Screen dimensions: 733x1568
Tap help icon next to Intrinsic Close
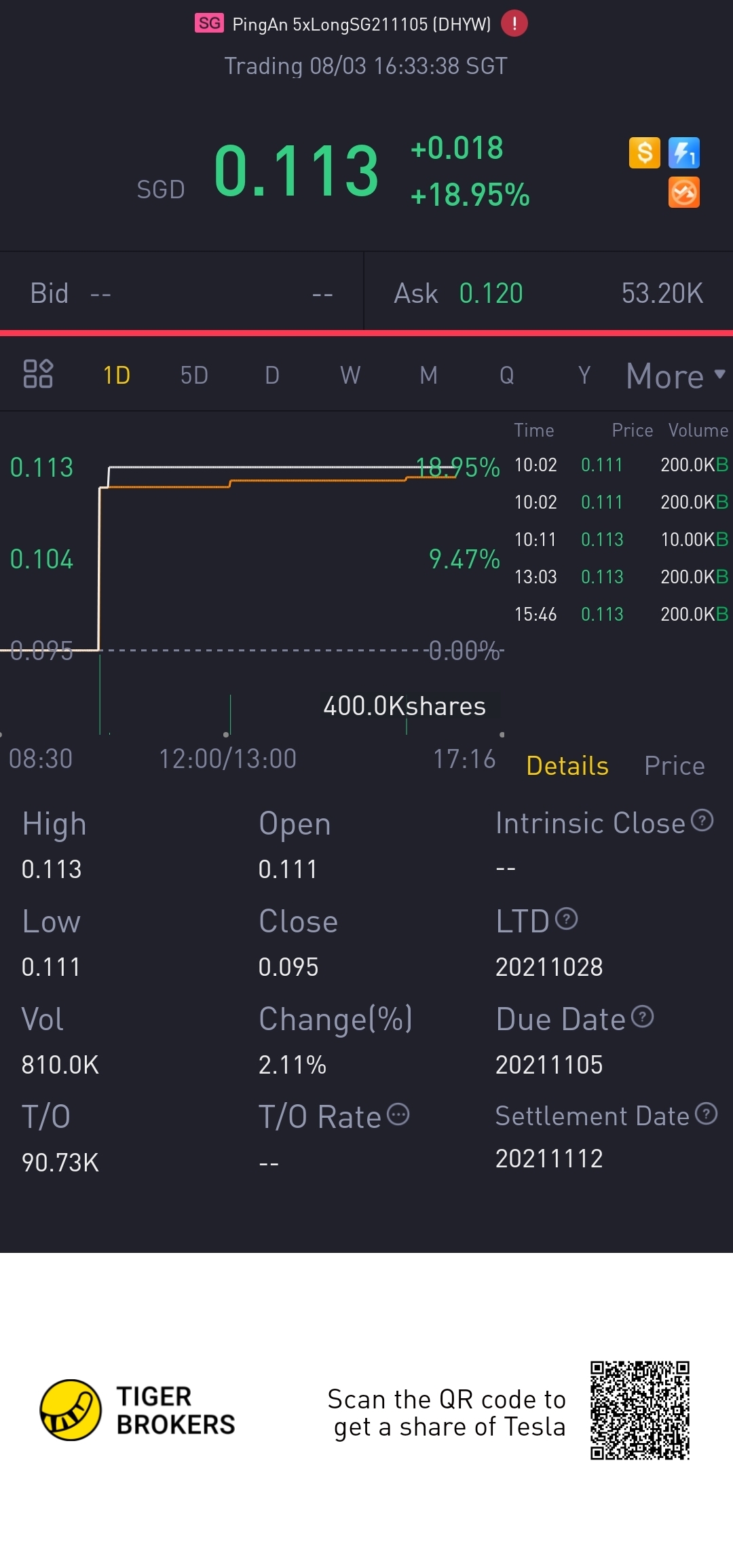point(702,821)
